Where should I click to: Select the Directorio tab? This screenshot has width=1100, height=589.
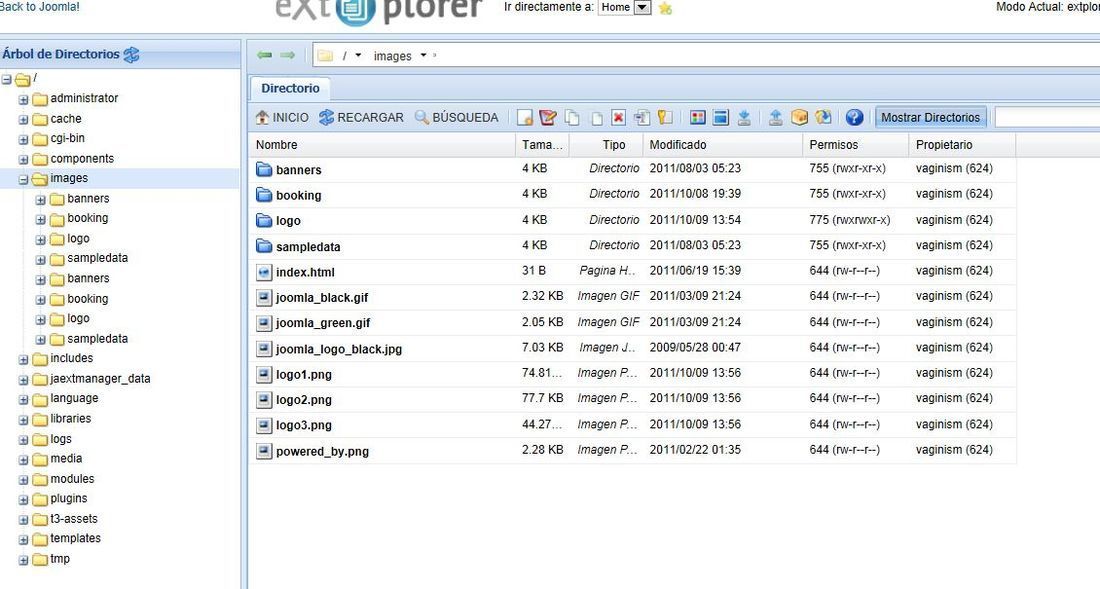click(x=290, y=88)
